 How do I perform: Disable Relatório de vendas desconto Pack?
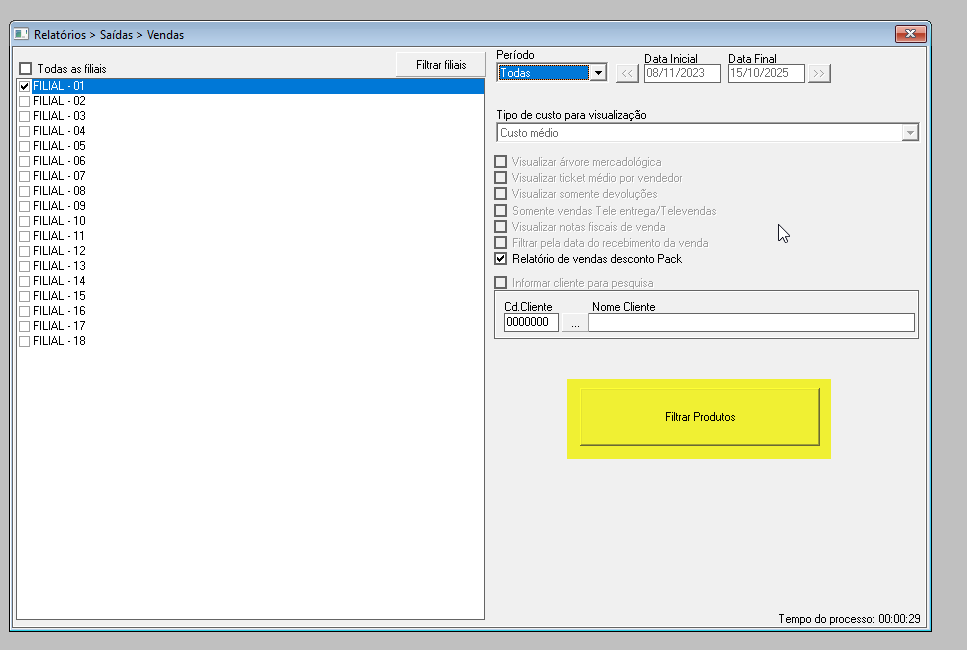(x=501, y=259)
